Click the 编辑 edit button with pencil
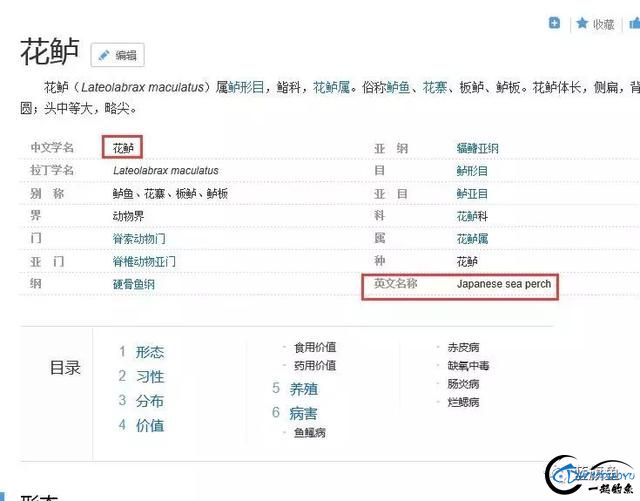The height and width of the screenshot is (501, 640). [118, 55]
